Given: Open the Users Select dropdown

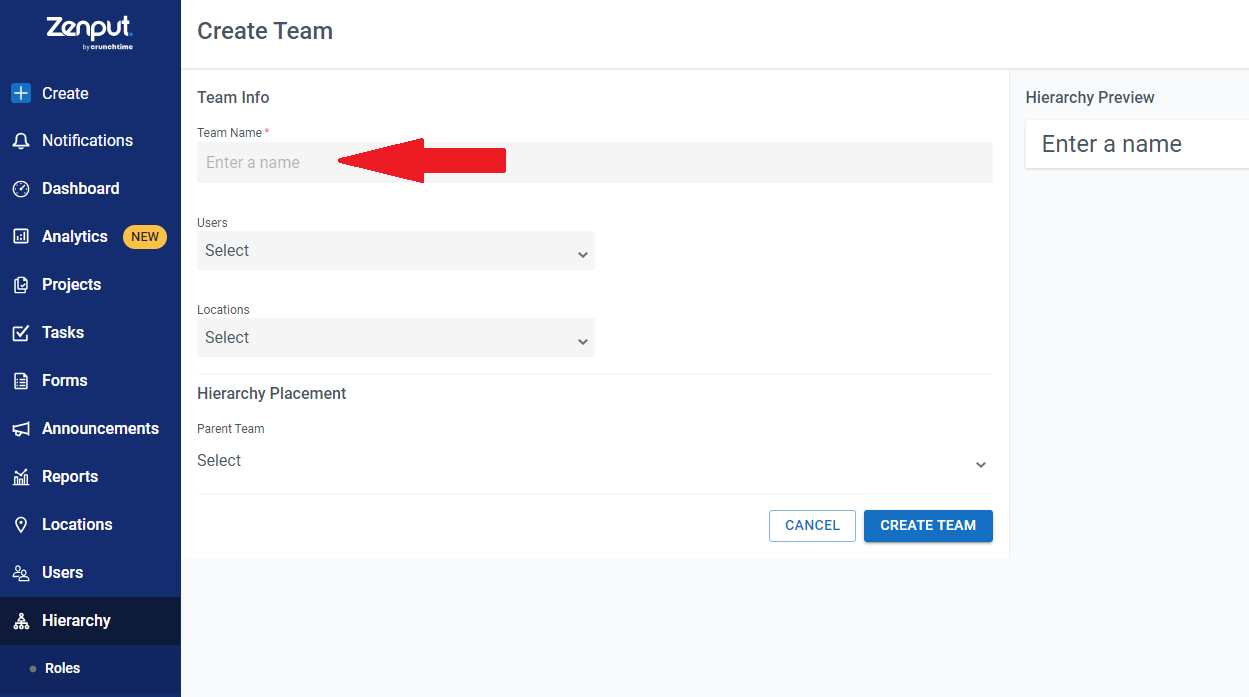Looking at the screenshot, I should click(x=396, y=250).
